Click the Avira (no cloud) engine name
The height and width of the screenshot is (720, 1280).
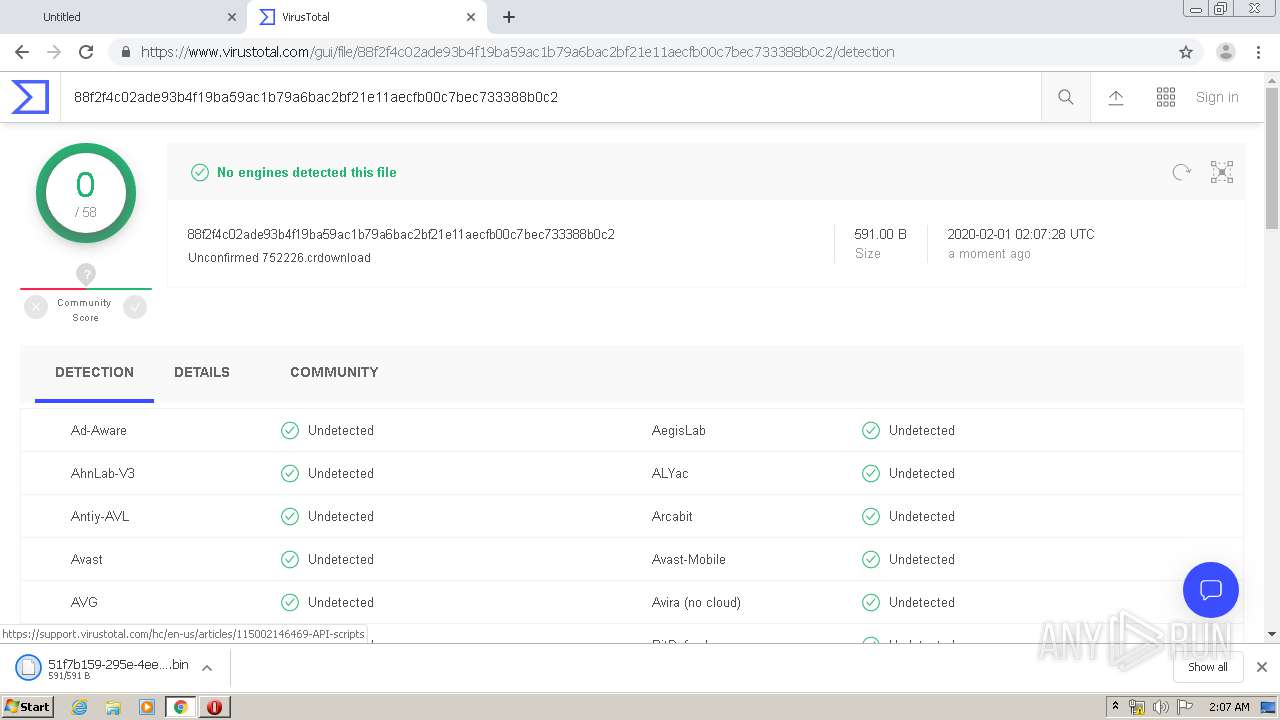coord(696,602)
